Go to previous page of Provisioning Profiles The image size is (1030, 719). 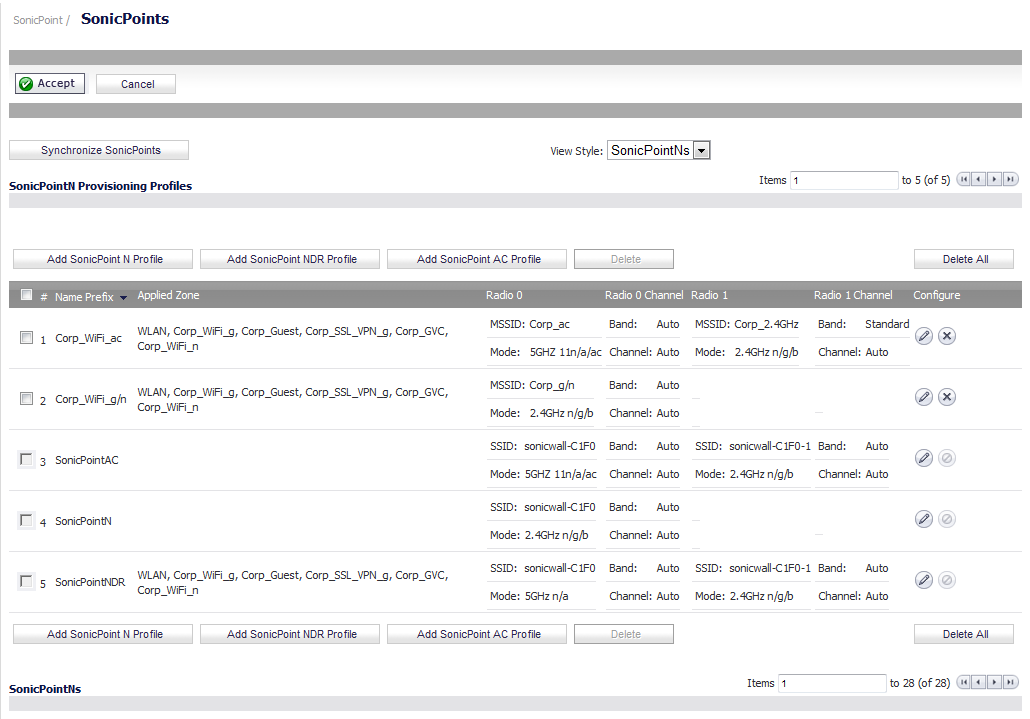pyautogui.click(x=979, y=179)
